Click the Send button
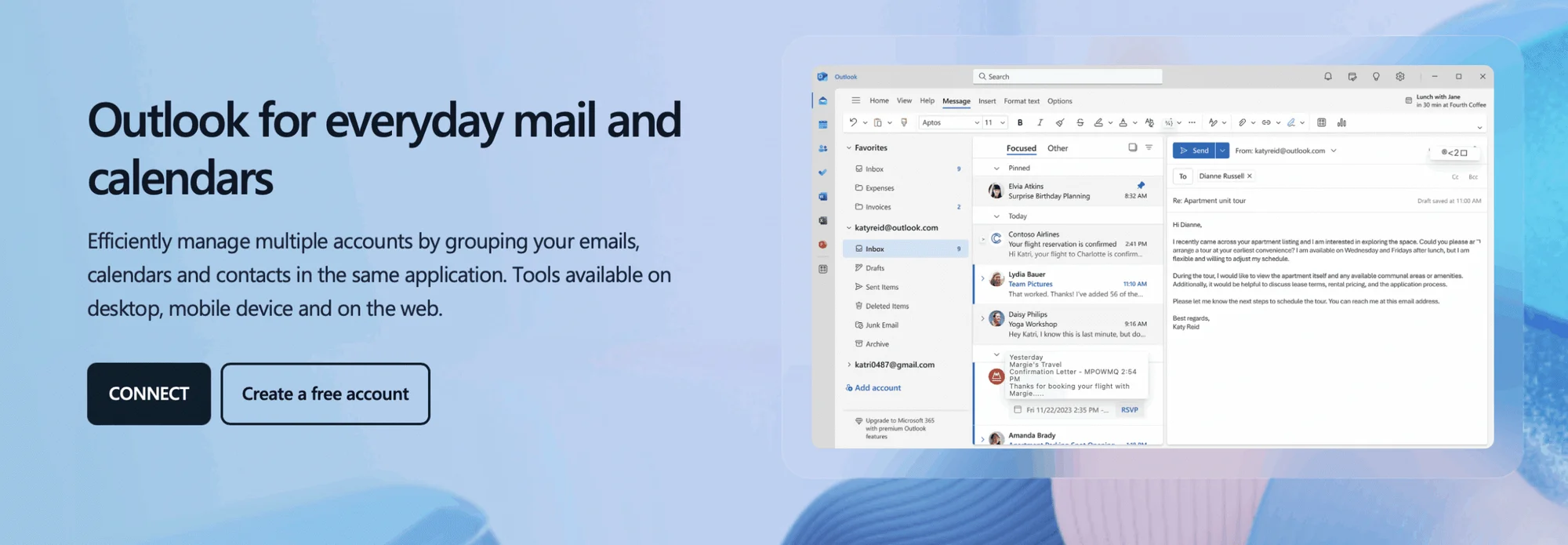The image size is (1568, 545). pos(1194,151)
